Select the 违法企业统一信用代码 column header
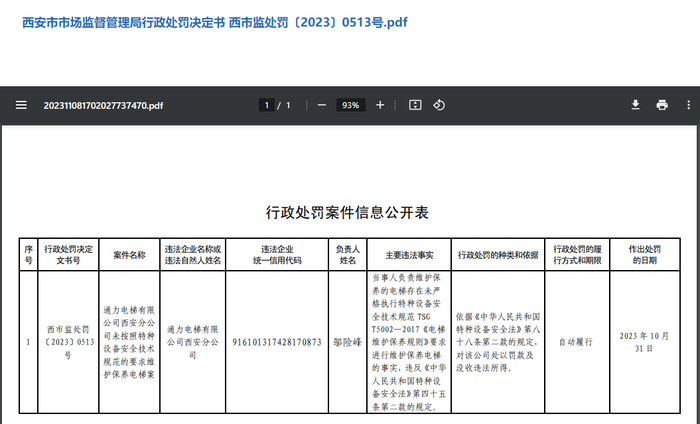This screenshot has width=700, height=424. [277, 255]
